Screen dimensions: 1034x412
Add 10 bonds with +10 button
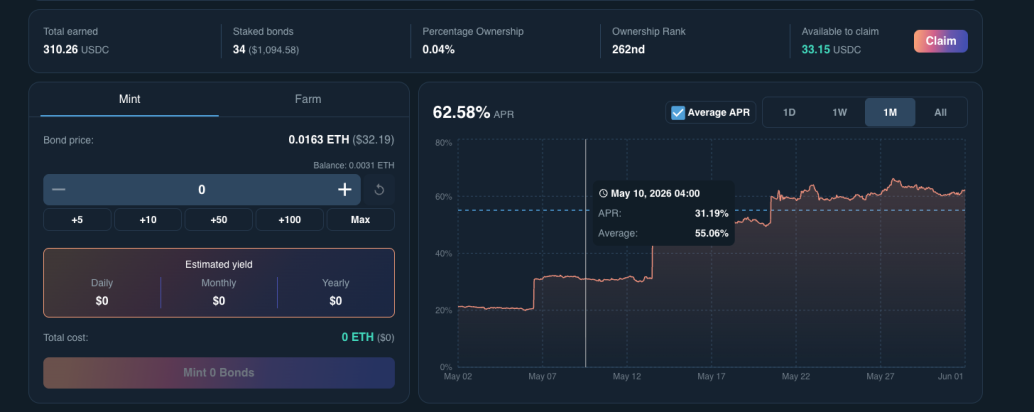(x=148, y=220)
